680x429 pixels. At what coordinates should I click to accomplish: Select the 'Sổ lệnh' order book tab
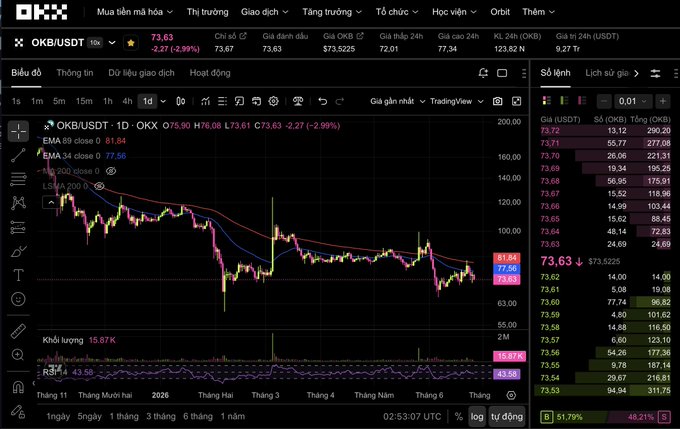[x=555, y=73]
